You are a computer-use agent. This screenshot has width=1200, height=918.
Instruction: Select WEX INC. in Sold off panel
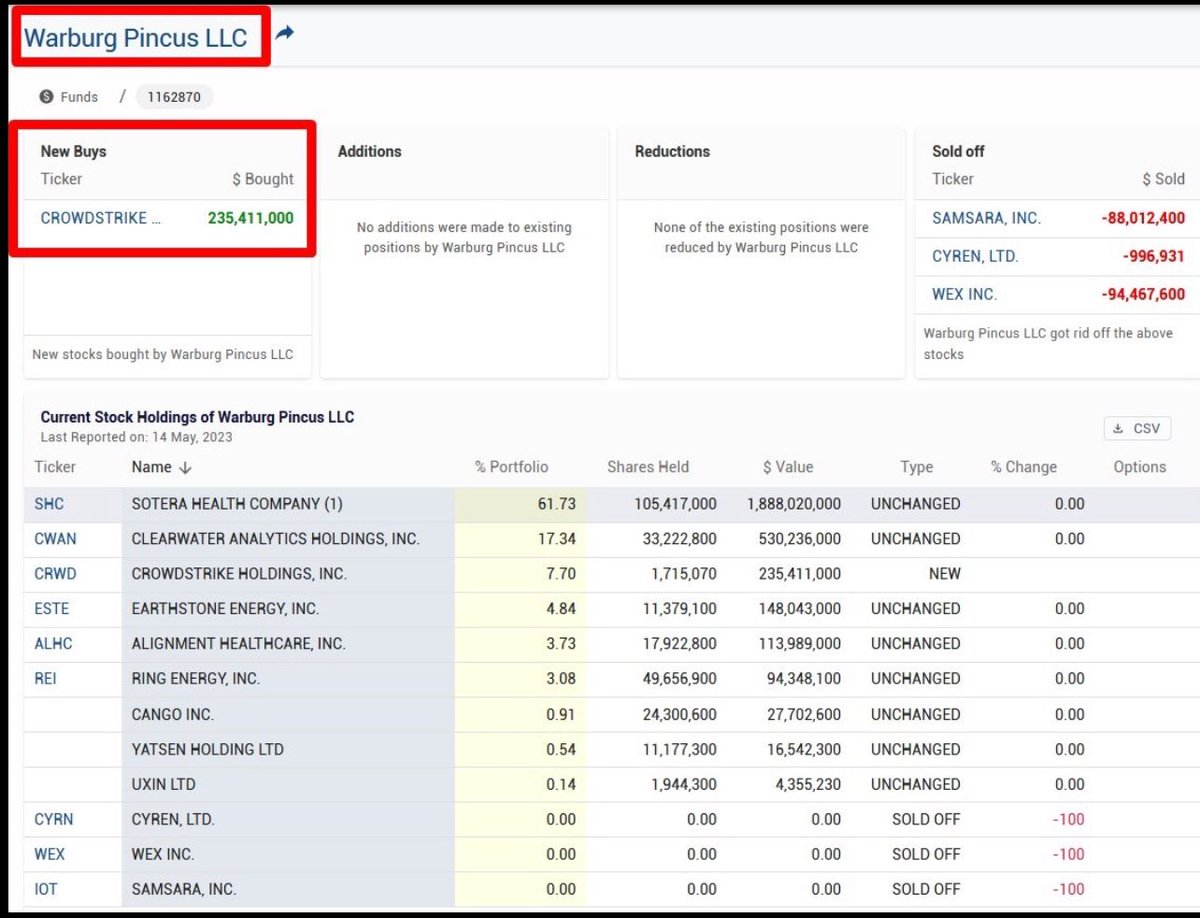pyautogui.click(x=964, y=294)
